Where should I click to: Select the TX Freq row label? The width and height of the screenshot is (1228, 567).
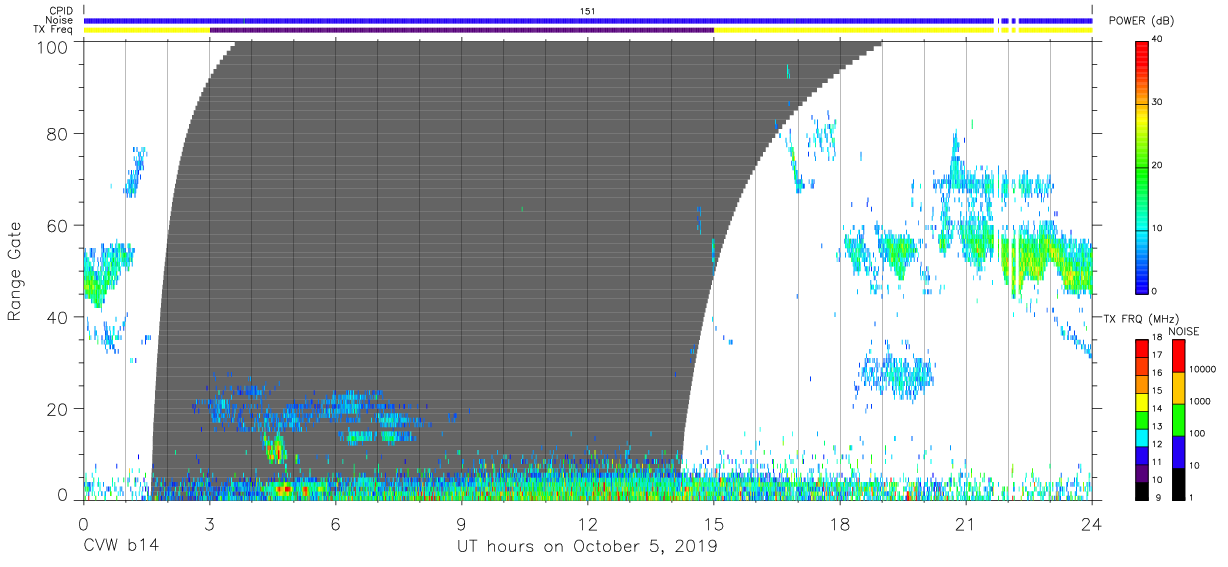tap(54, 29)
